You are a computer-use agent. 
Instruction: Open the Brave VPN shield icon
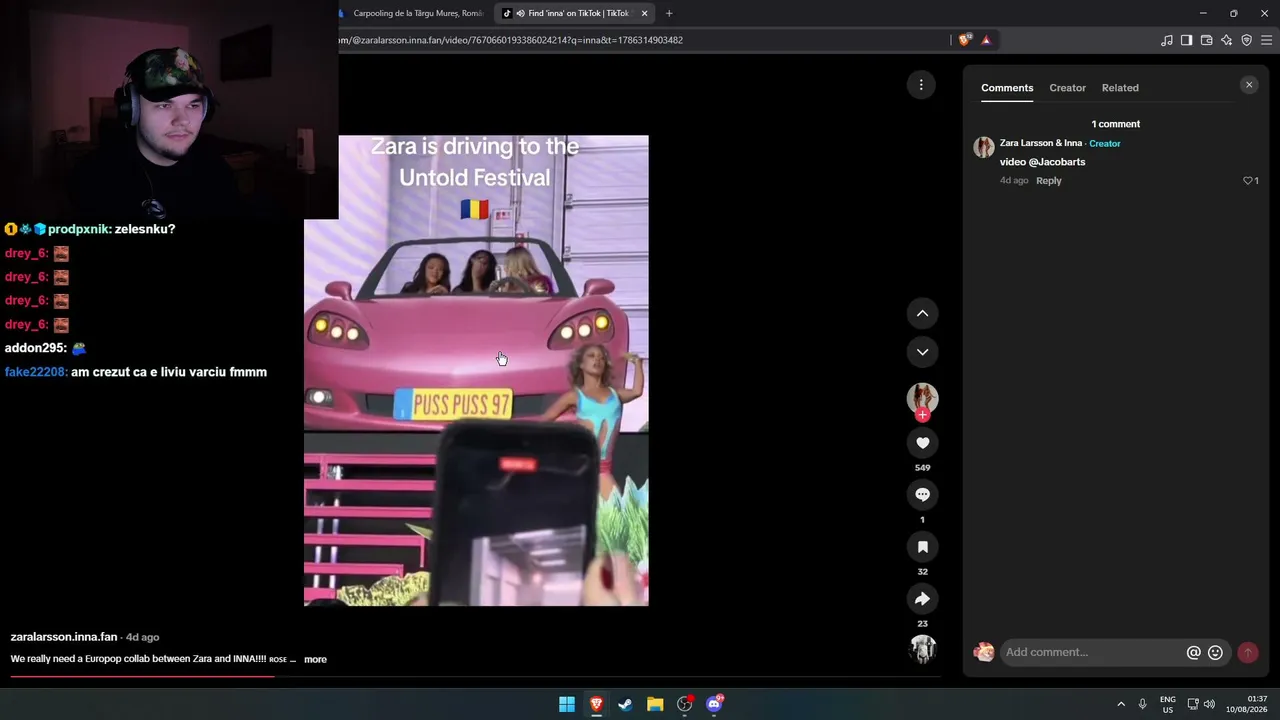pyautogui.click(x=1246, y=40)
